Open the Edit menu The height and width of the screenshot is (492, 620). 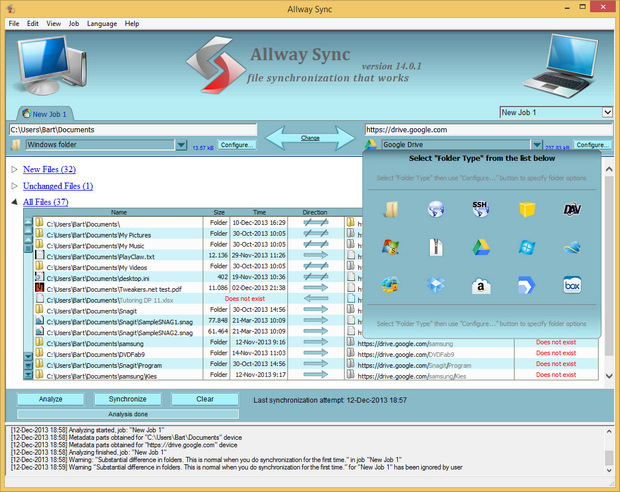(32, 24)
